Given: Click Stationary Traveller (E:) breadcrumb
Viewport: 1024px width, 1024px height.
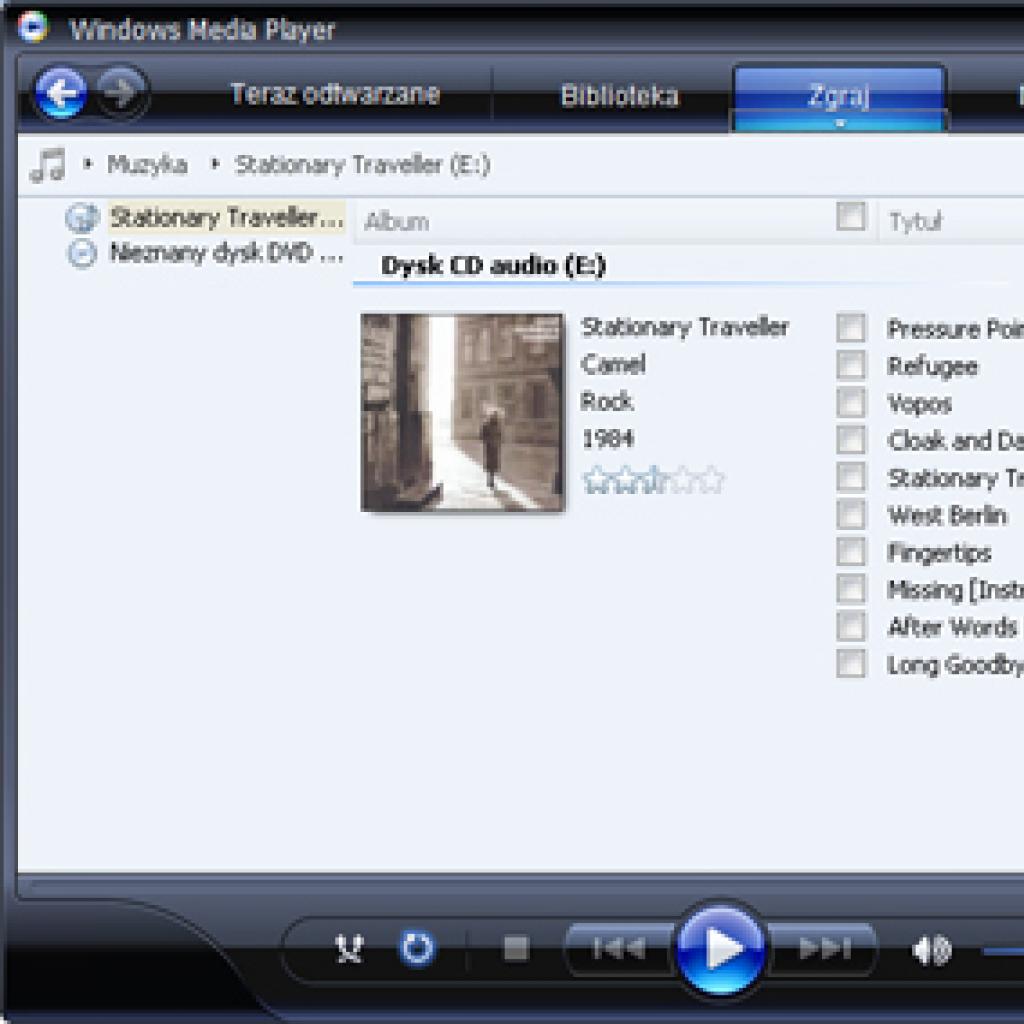Looking at the screenshot, I should (362, 165).
